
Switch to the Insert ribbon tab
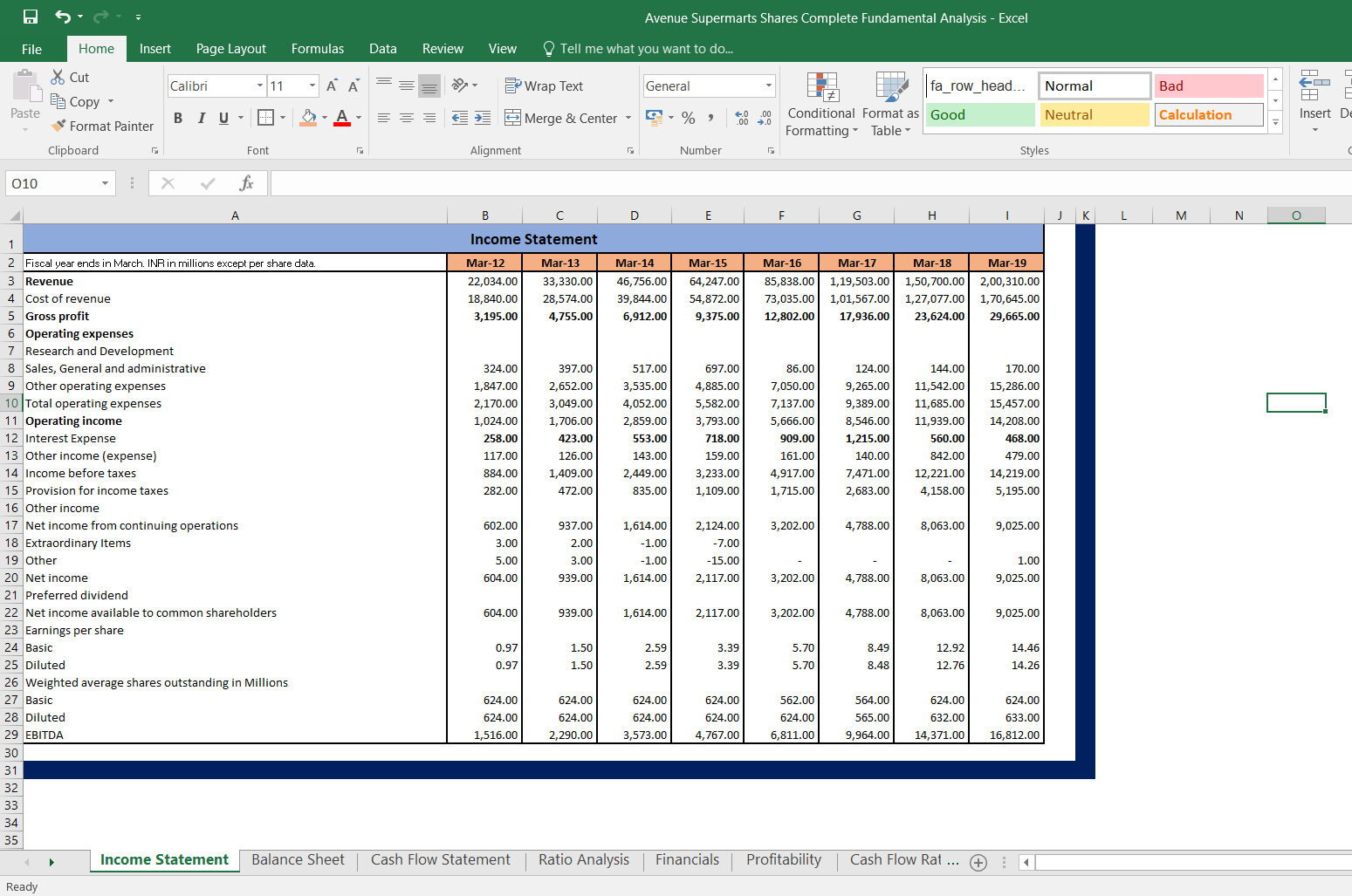coord(155,49)
